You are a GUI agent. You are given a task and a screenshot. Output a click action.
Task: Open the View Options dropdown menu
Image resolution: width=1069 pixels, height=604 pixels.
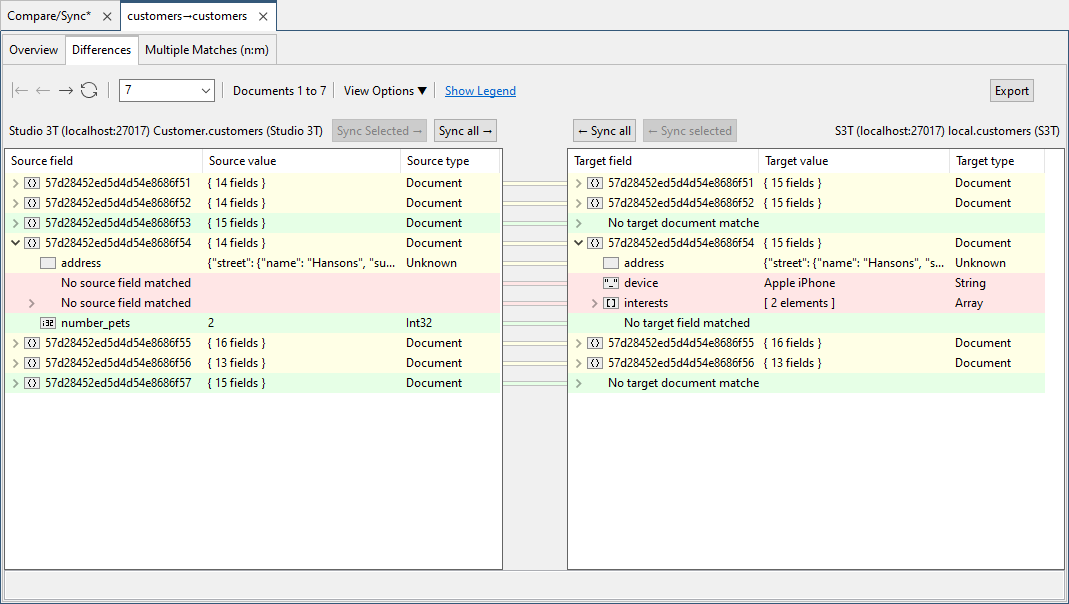(x=385, y=91)
